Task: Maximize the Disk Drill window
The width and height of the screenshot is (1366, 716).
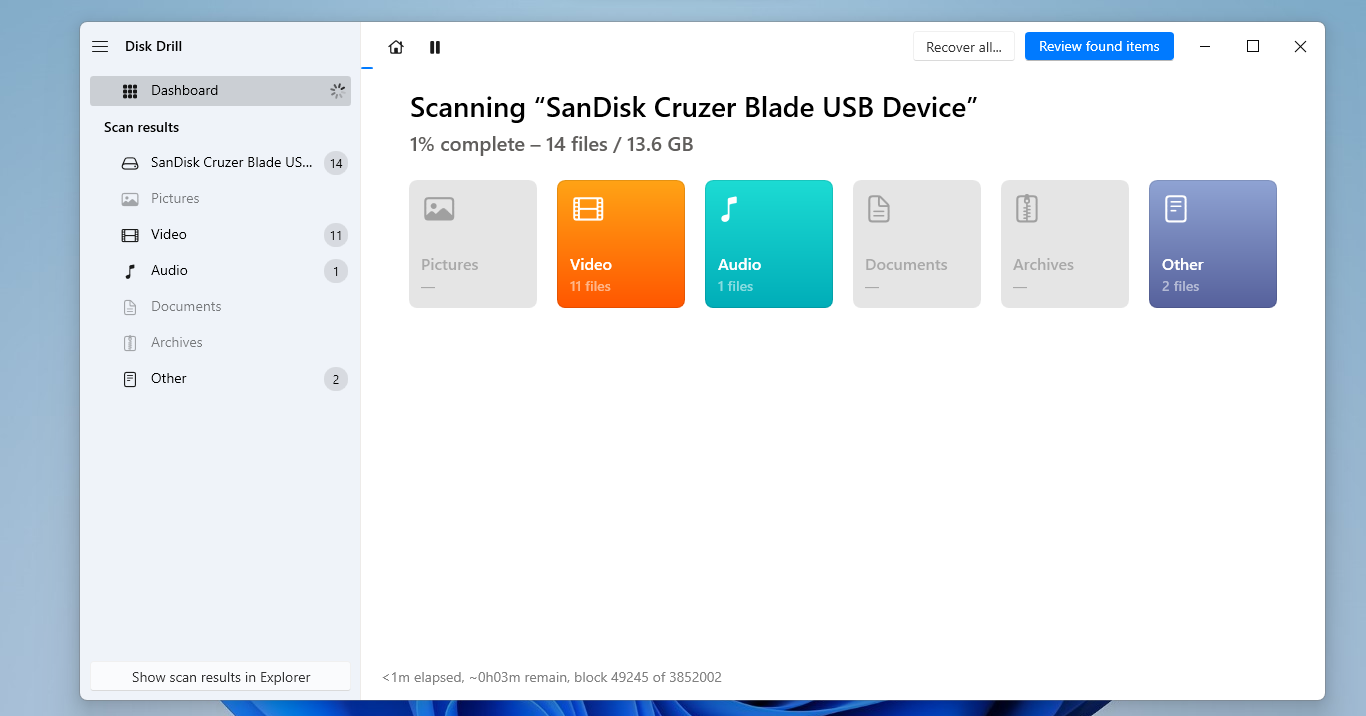Action: point(1253,46)
